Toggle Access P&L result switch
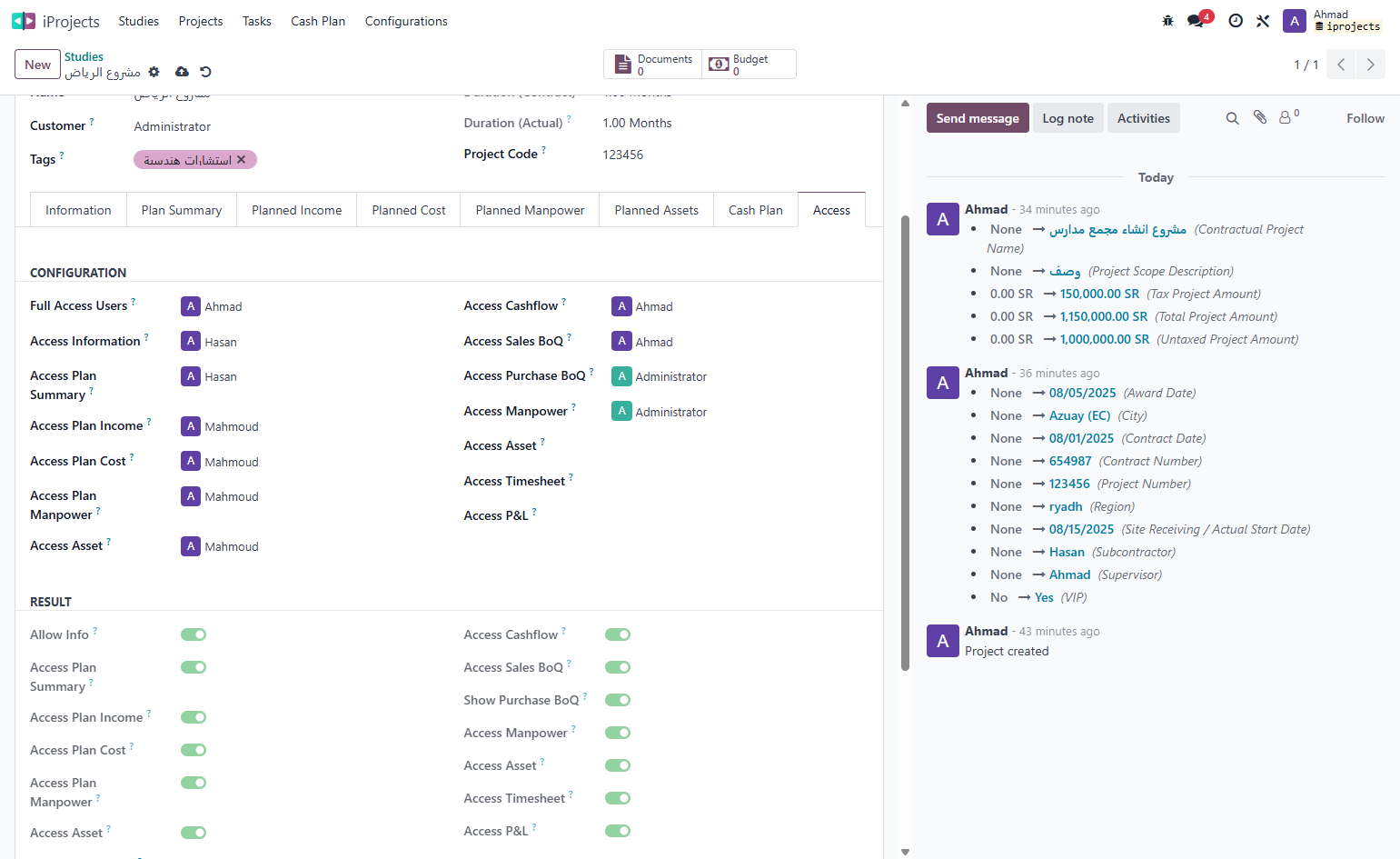 click(618, 831)
